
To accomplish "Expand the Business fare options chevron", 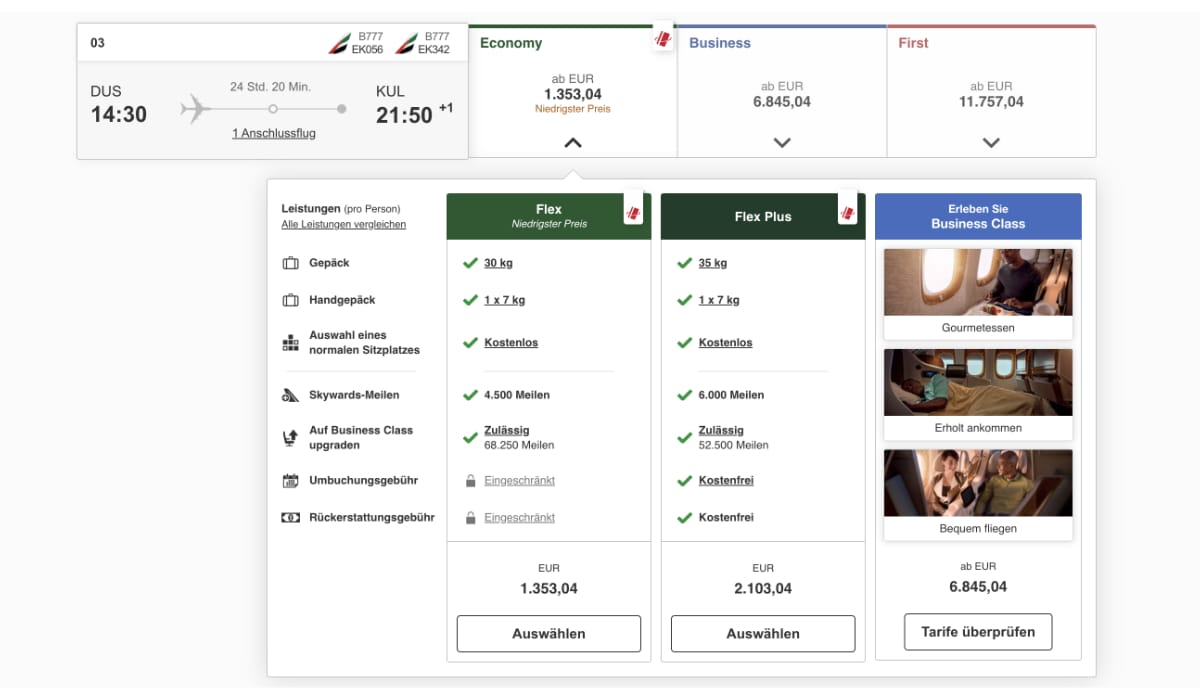I will pyautogui.click(x=781, y=142).
